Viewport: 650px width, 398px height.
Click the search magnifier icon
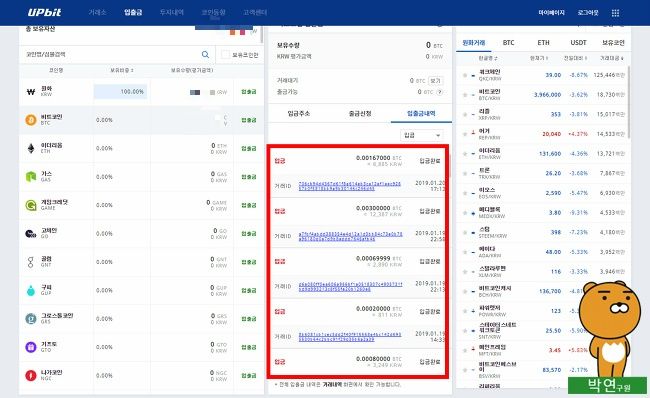point(205,54)
